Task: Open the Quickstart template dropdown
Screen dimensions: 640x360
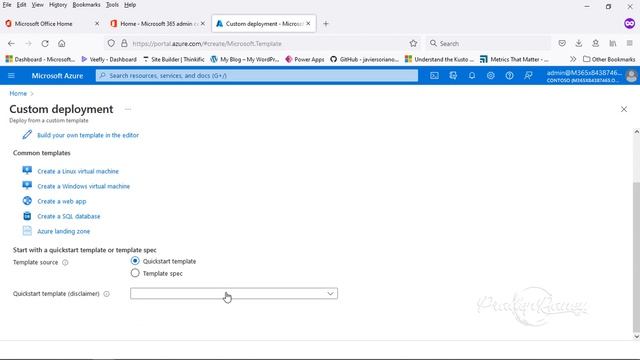Action: tap(234, 293)
